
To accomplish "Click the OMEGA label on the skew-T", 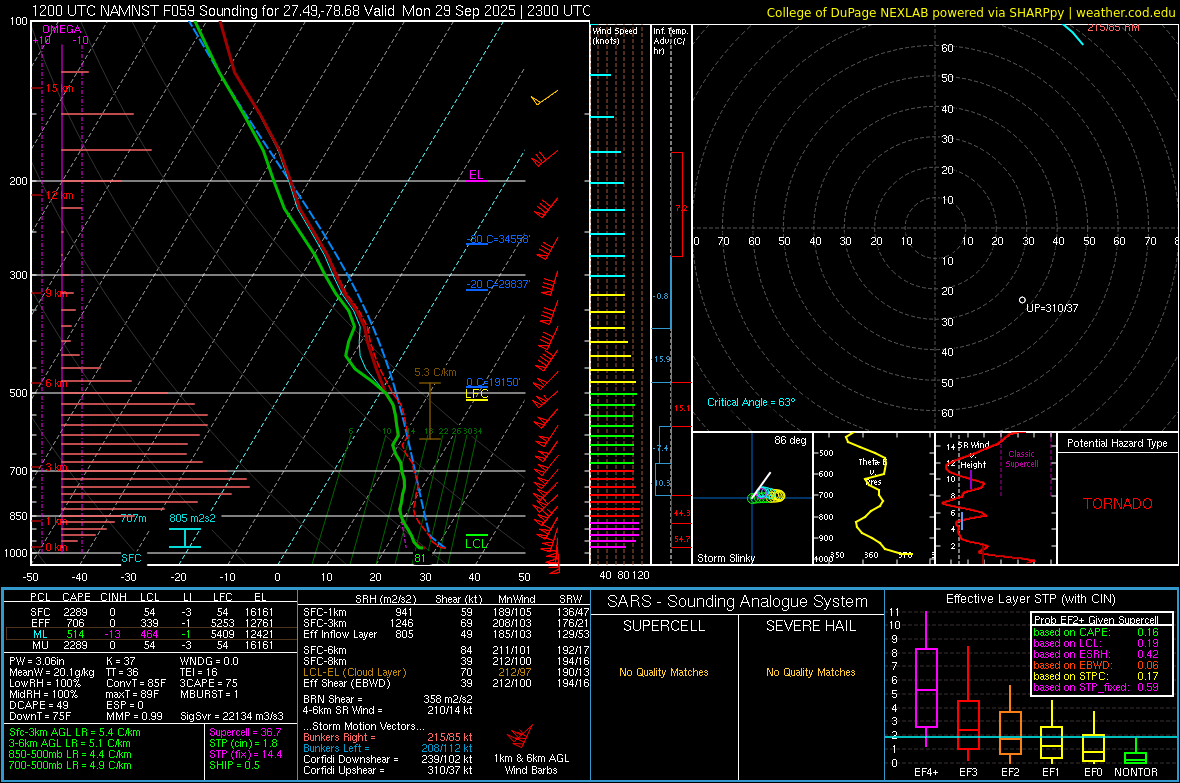I will (x=62, y=29).
